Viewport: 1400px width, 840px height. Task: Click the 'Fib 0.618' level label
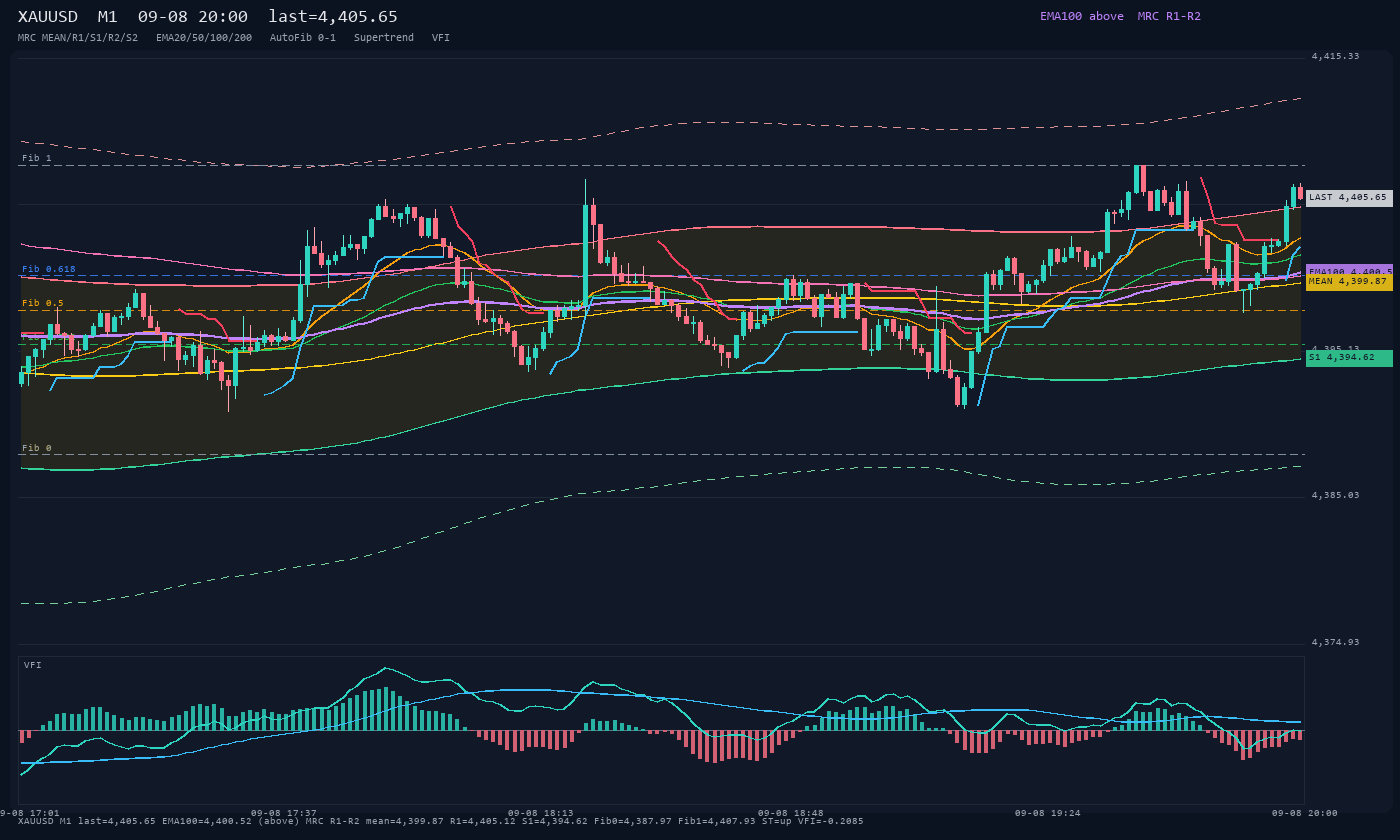tap(49, 269)
